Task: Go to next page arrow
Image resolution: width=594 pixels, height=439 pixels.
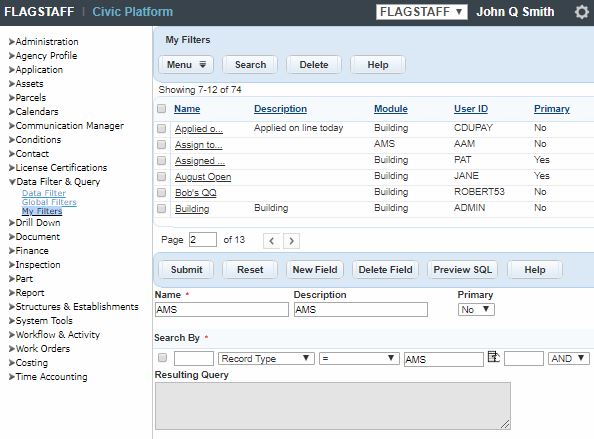Action: pos(291,241)
